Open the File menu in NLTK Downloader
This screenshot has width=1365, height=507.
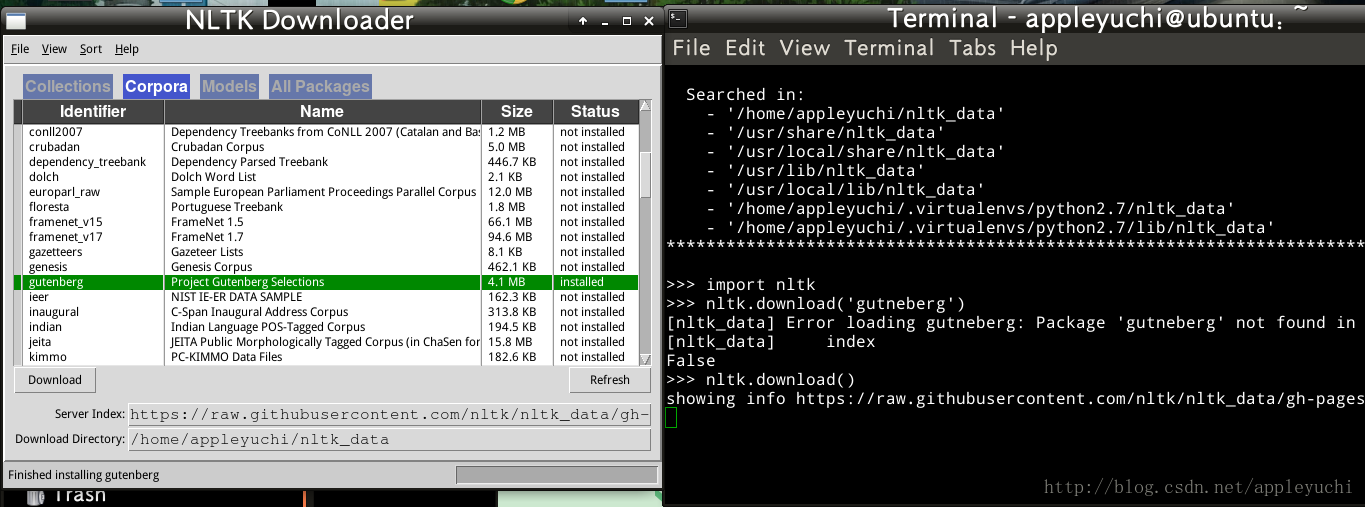pos(20,49)
